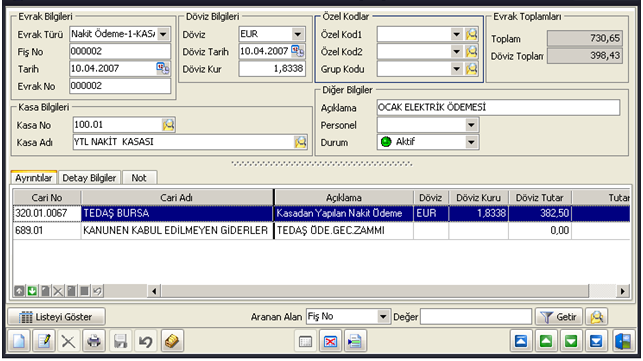
Task: Click the horizontal scrollbar left arrow
Action: [x=154, y=291]
